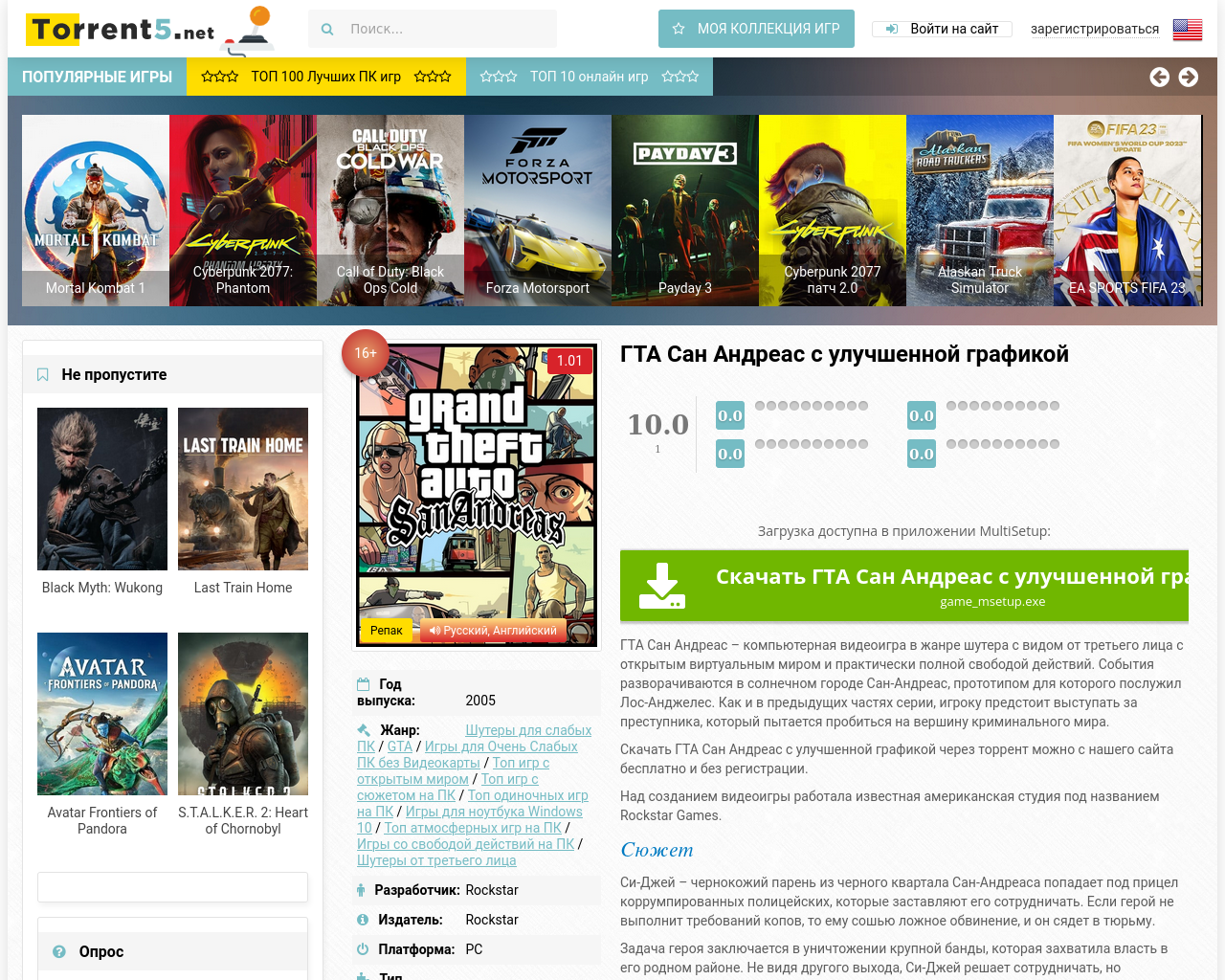Open the EA SPORTS FIFA 23 card
This screenshot has width=1225, height=980.
tap(1127, 211)
